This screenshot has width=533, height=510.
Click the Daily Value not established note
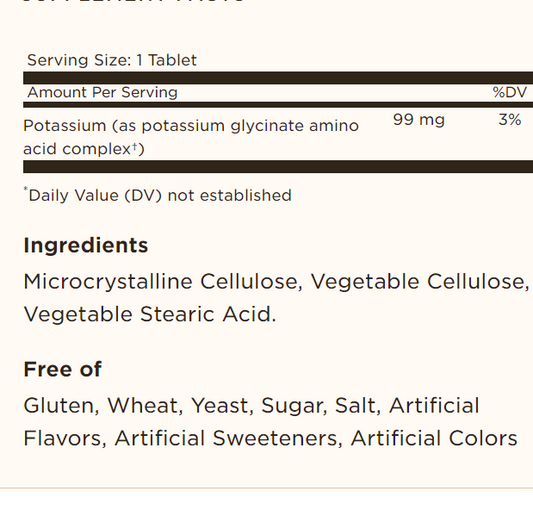coord(157,195)
